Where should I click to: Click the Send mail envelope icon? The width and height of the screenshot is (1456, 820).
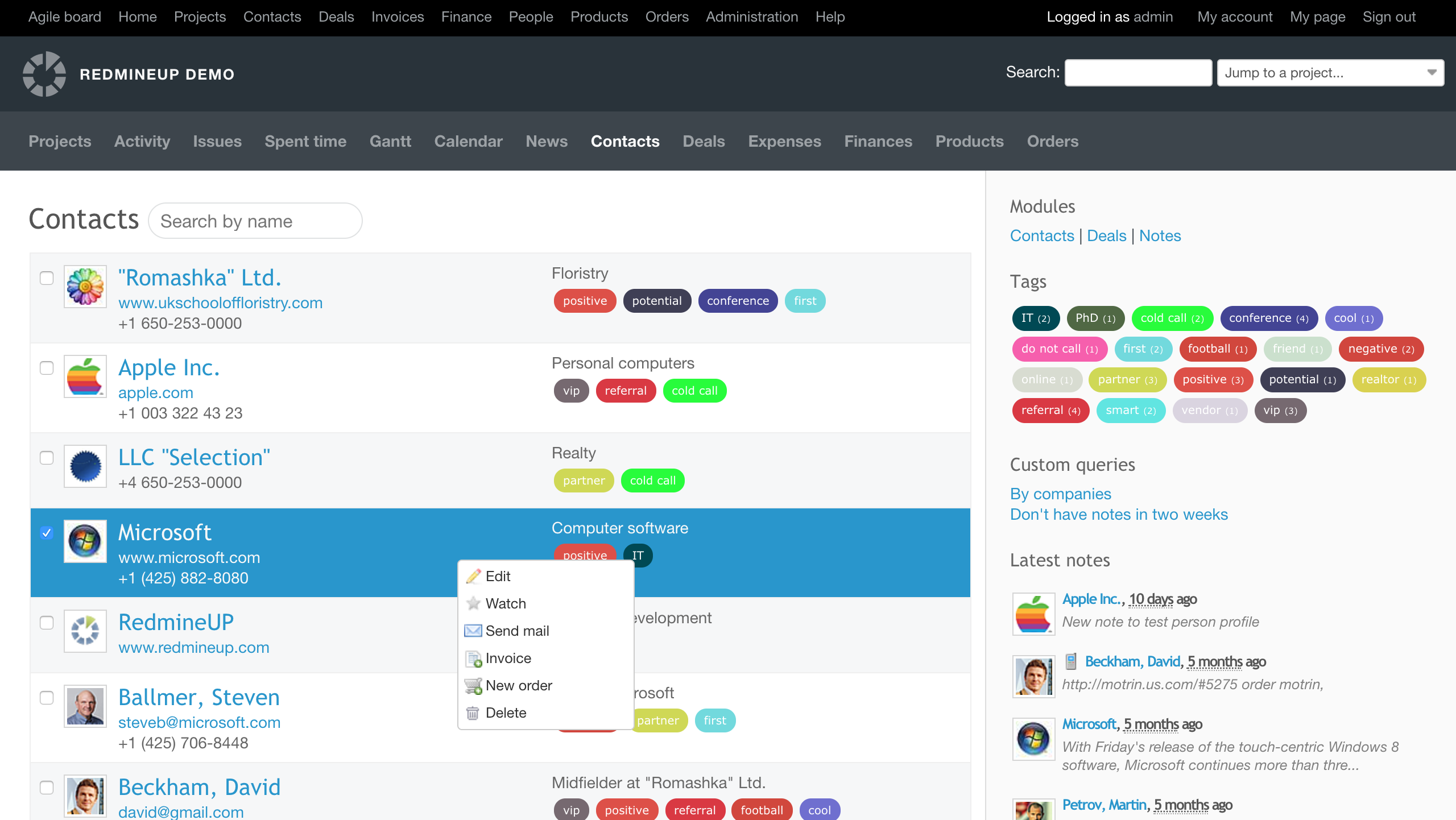473,631
